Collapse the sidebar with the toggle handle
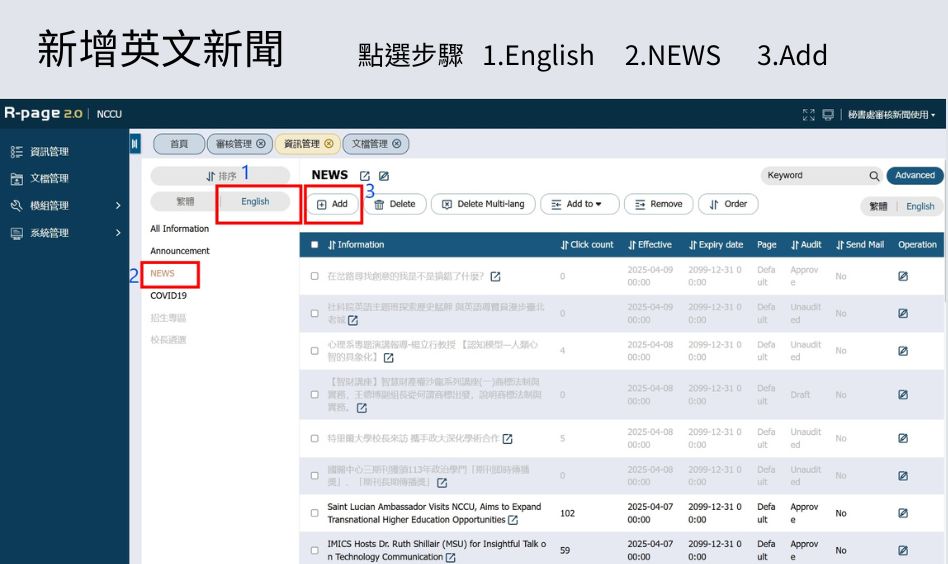The width and height of the screenshot is (948, 564). click(135, 144)
